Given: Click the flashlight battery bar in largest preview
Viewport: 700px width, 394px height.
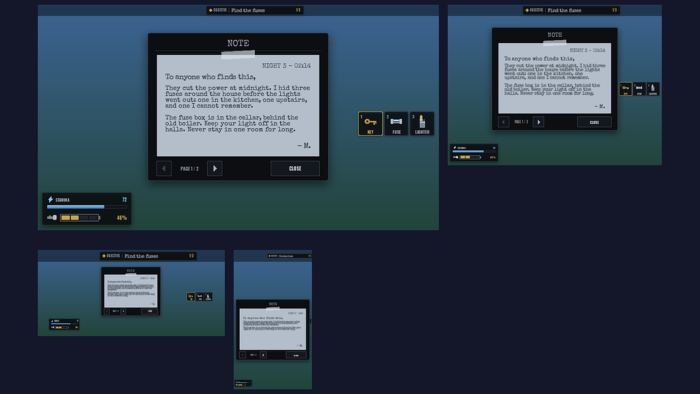Looking at the screenshot, I should point(80,218).
